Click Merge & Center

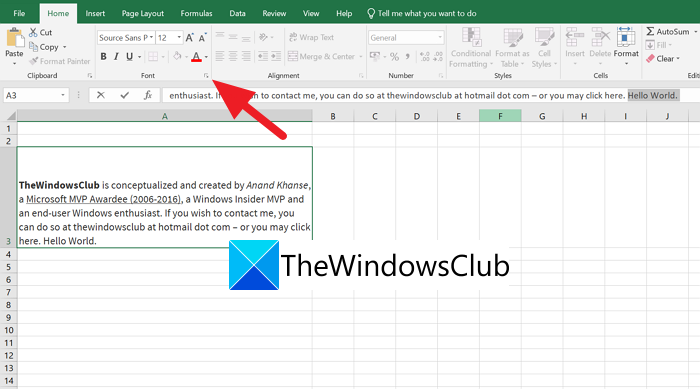click(321, 56)
